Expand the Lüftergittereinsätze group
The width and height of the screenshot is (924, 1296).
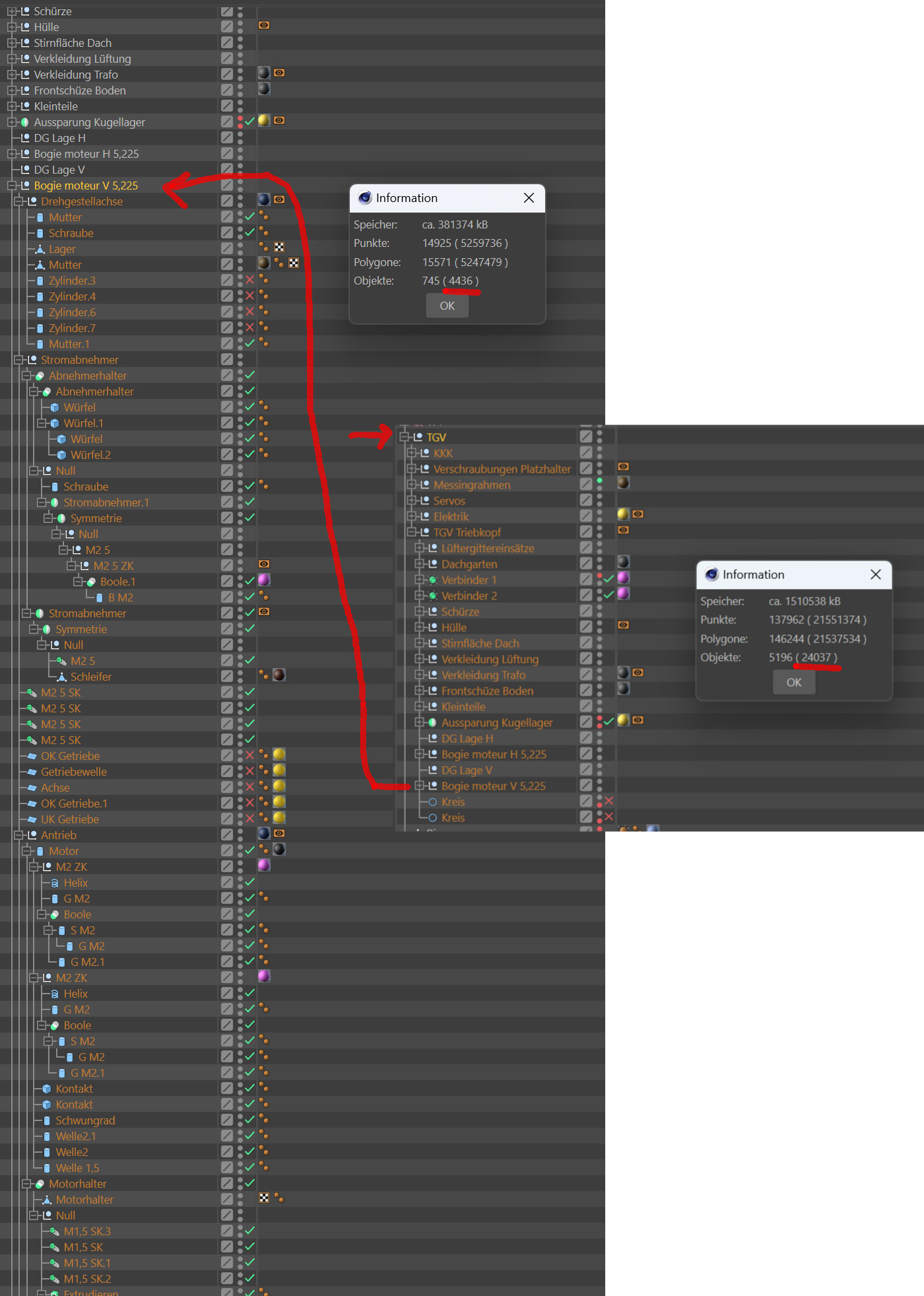coord(420,548)
